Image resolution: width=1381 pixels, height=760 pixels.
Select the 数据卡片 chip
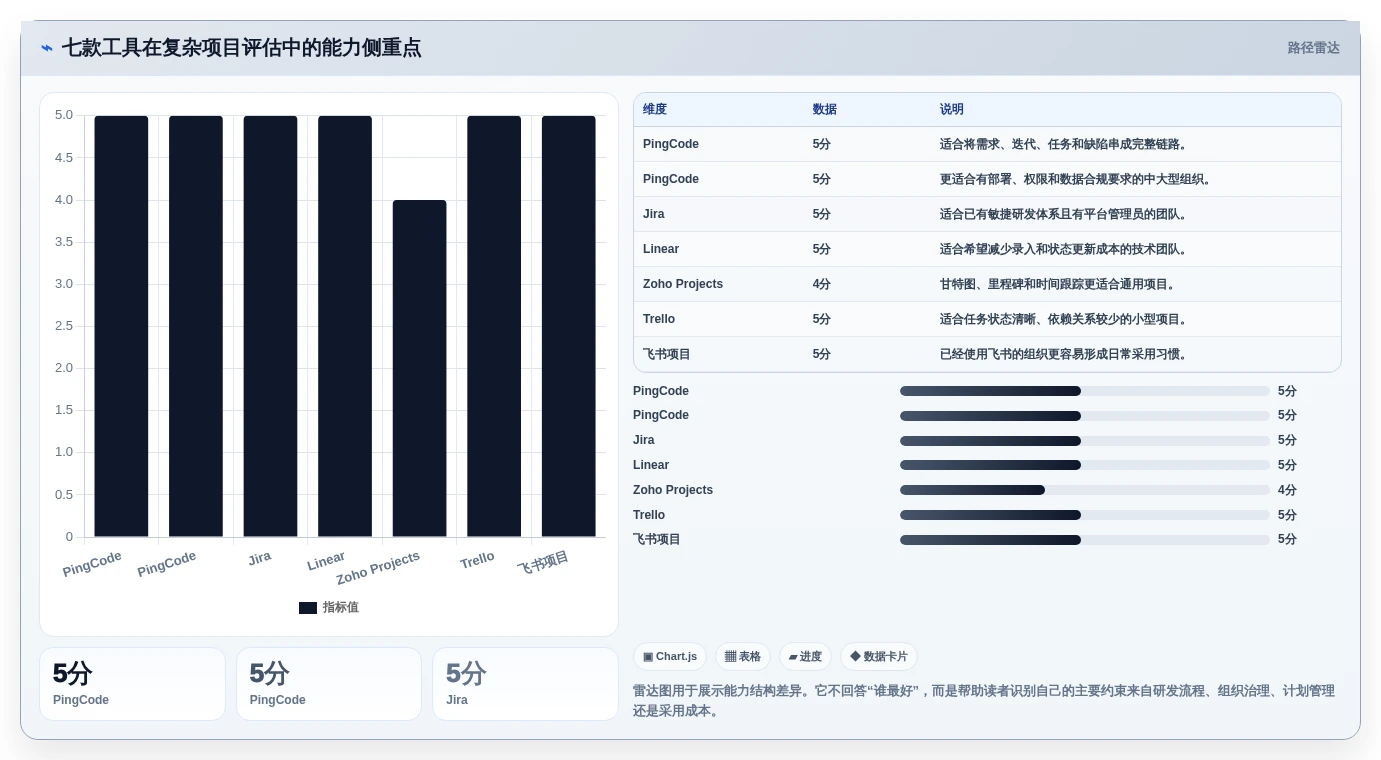879,657
